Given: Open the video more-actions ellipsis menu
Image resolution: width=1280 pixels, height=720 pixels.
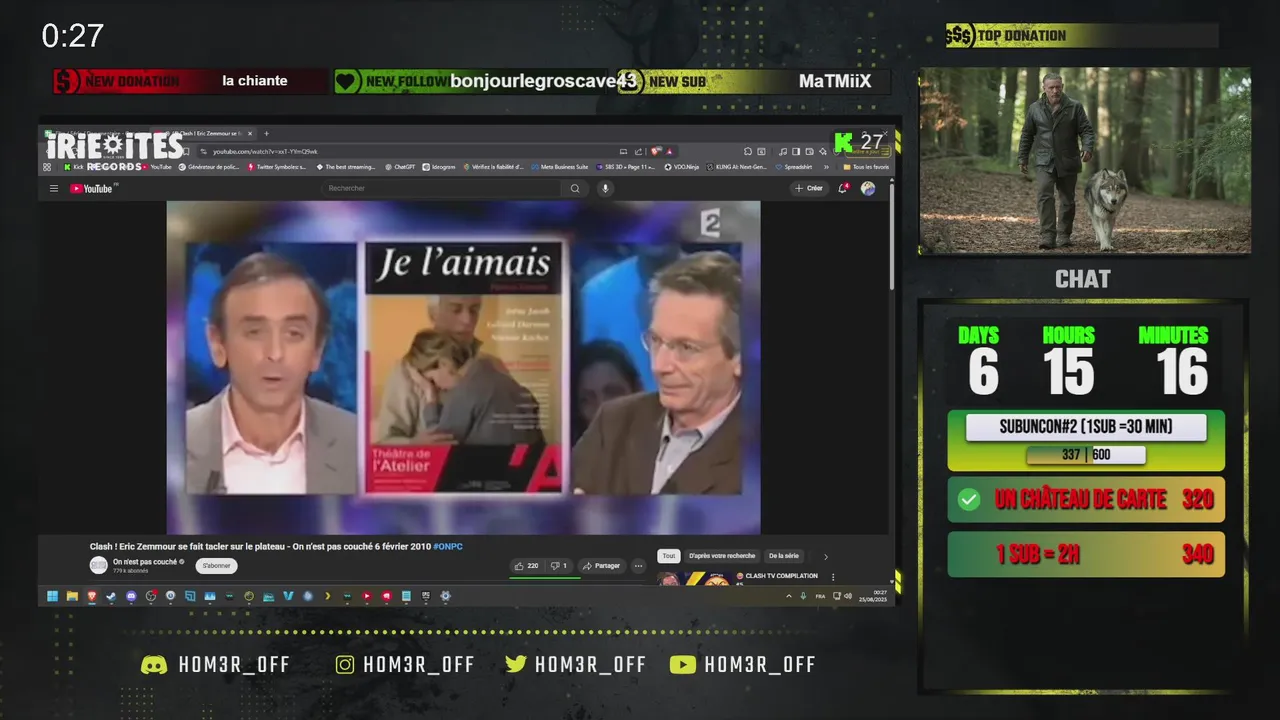Looking at the screenshot, I should 638,566.
